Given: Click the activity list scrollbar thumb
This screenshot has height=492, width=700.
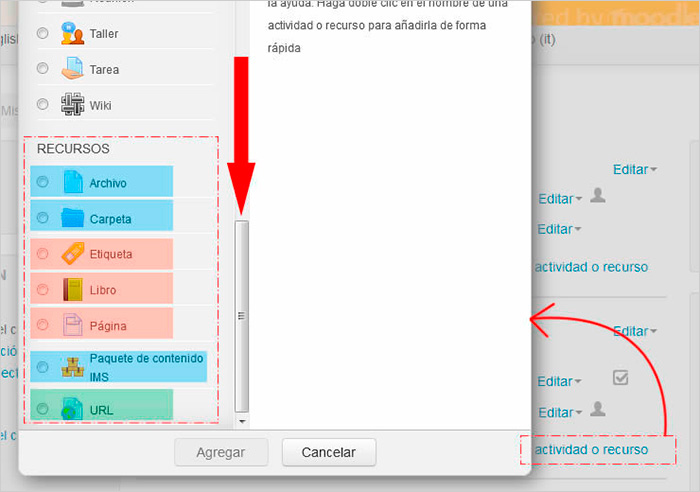Looking at the screenshot, I should pyautogui.click(x=240, y=315).
